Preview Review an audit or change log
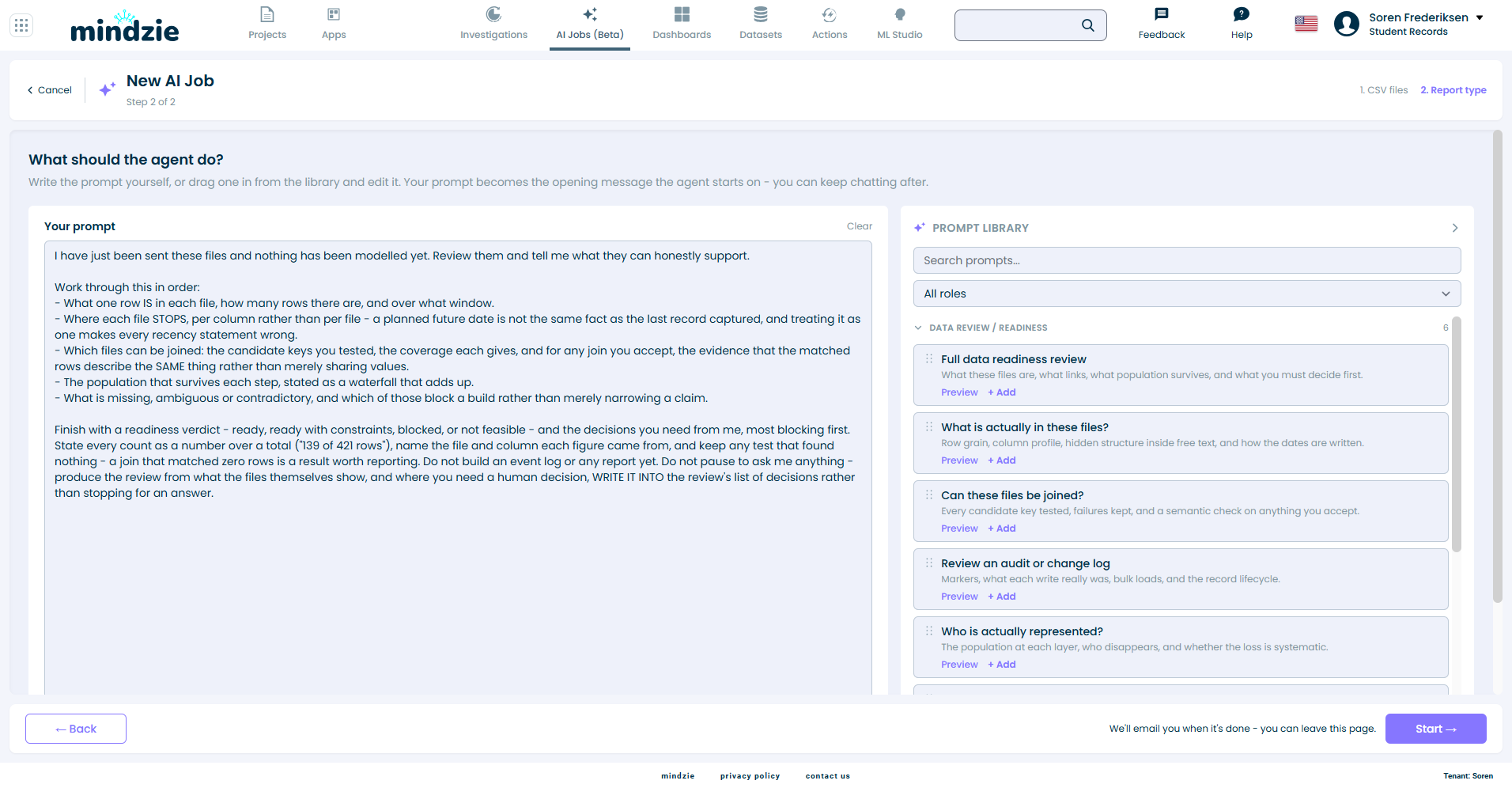Viewport: 1512px width, 788px height. tap(959, 597)
